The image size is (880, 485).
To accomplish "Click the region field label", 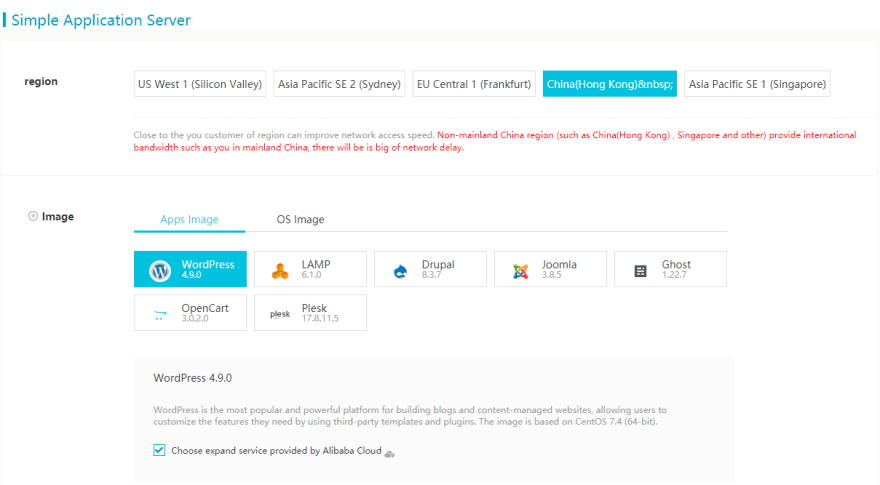I will tap(41, 81).
